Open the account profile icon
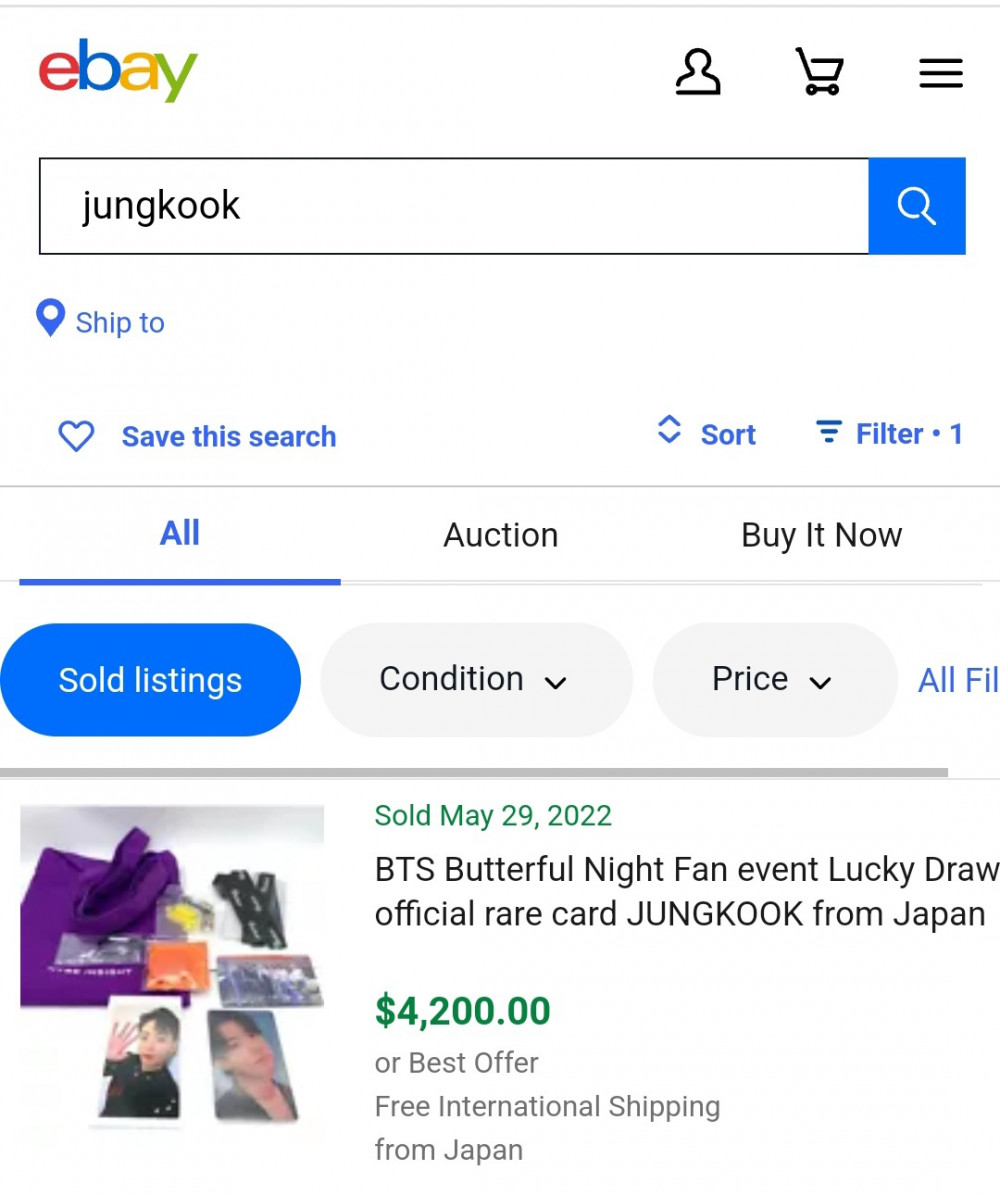The width and height of the screenshot is (1000, 1195). [x=697, y=72]
